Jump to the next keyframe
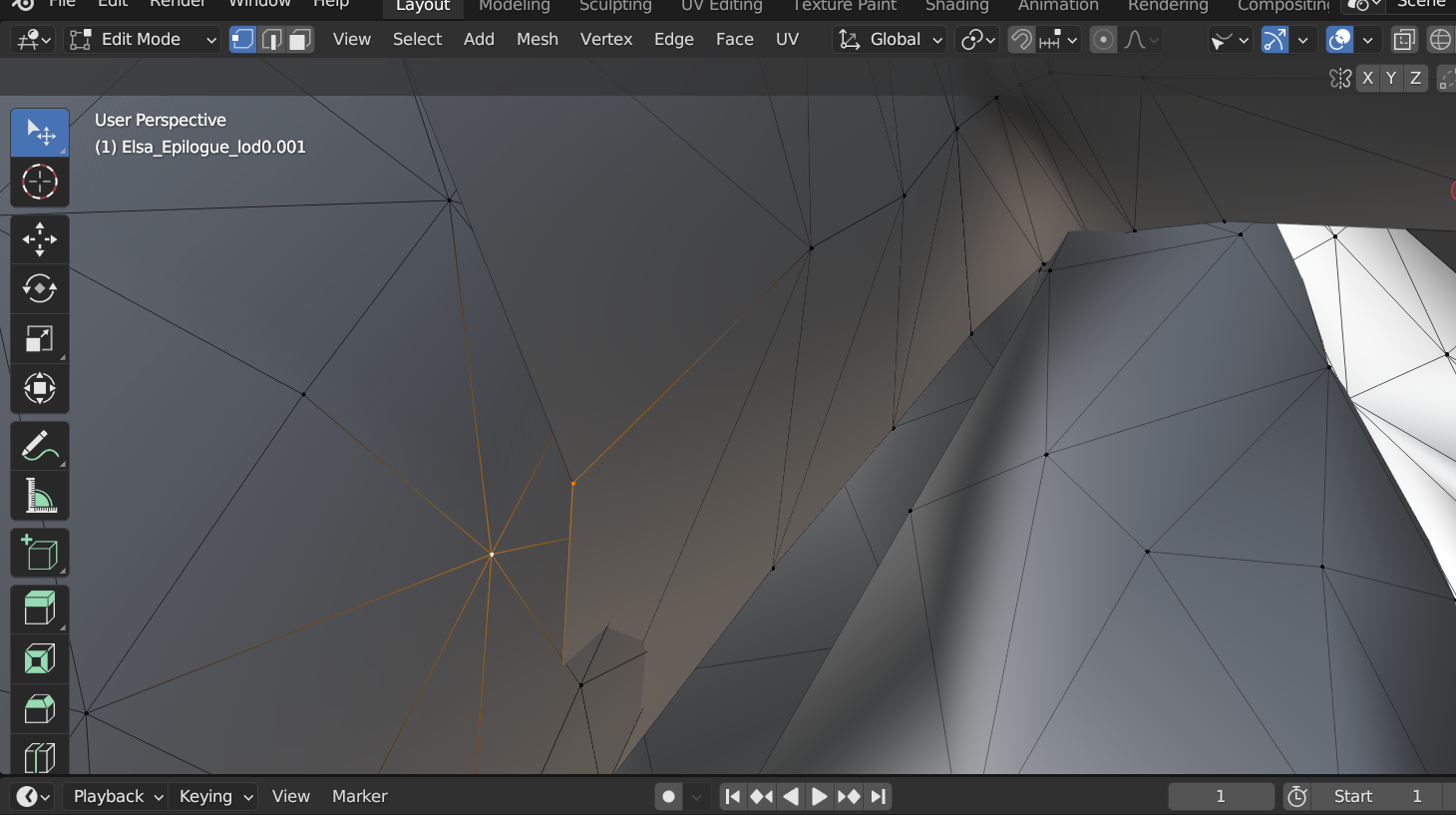 (849, 796)
